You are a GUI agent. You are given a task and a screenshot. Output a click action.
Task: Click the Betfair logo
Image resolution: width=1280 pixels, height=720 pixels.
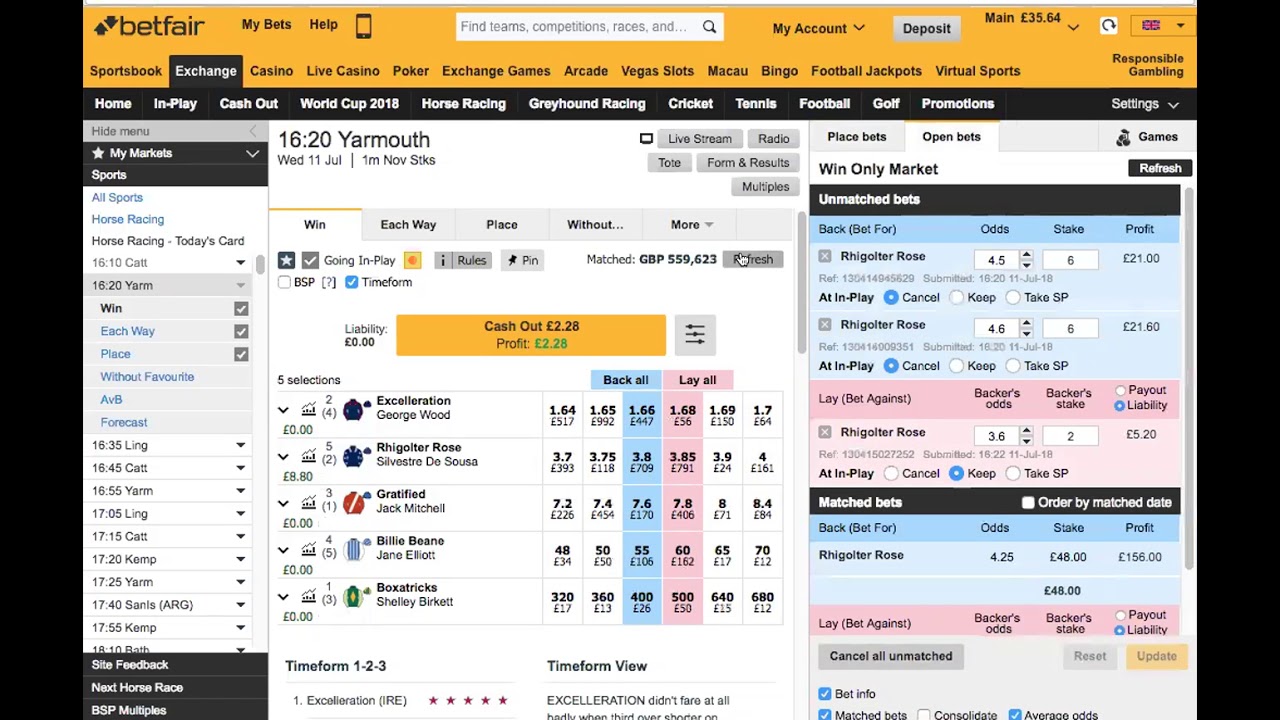tap(149, 26)
